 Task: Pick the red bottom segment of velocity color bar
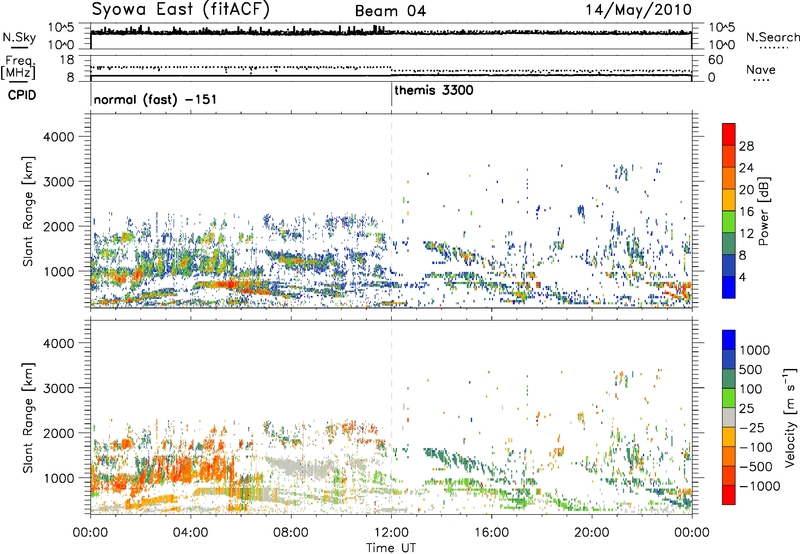pos(729,495)
